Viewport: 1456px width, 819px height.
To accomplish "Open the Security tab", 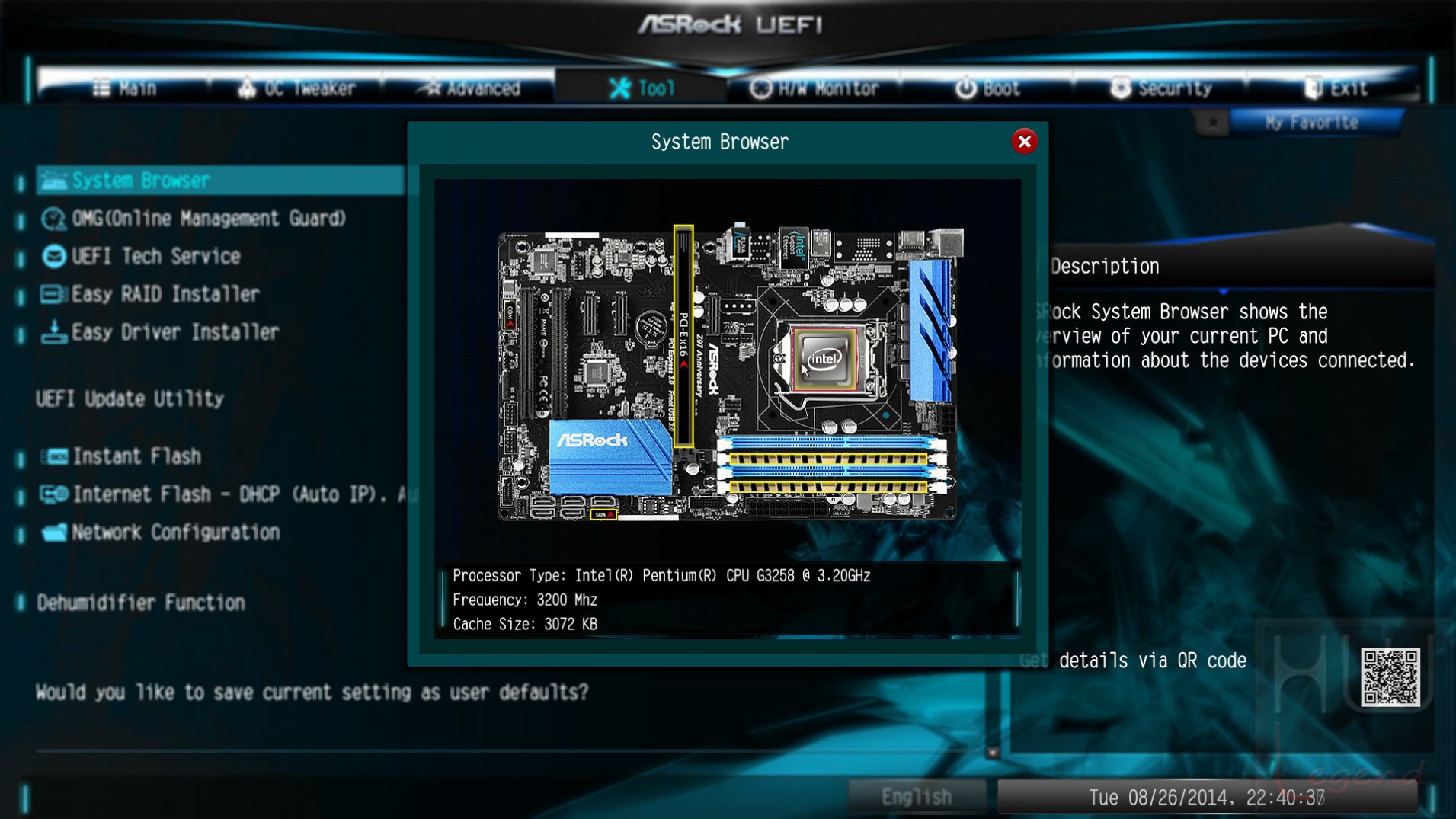I will click(x=1160, y=88).
